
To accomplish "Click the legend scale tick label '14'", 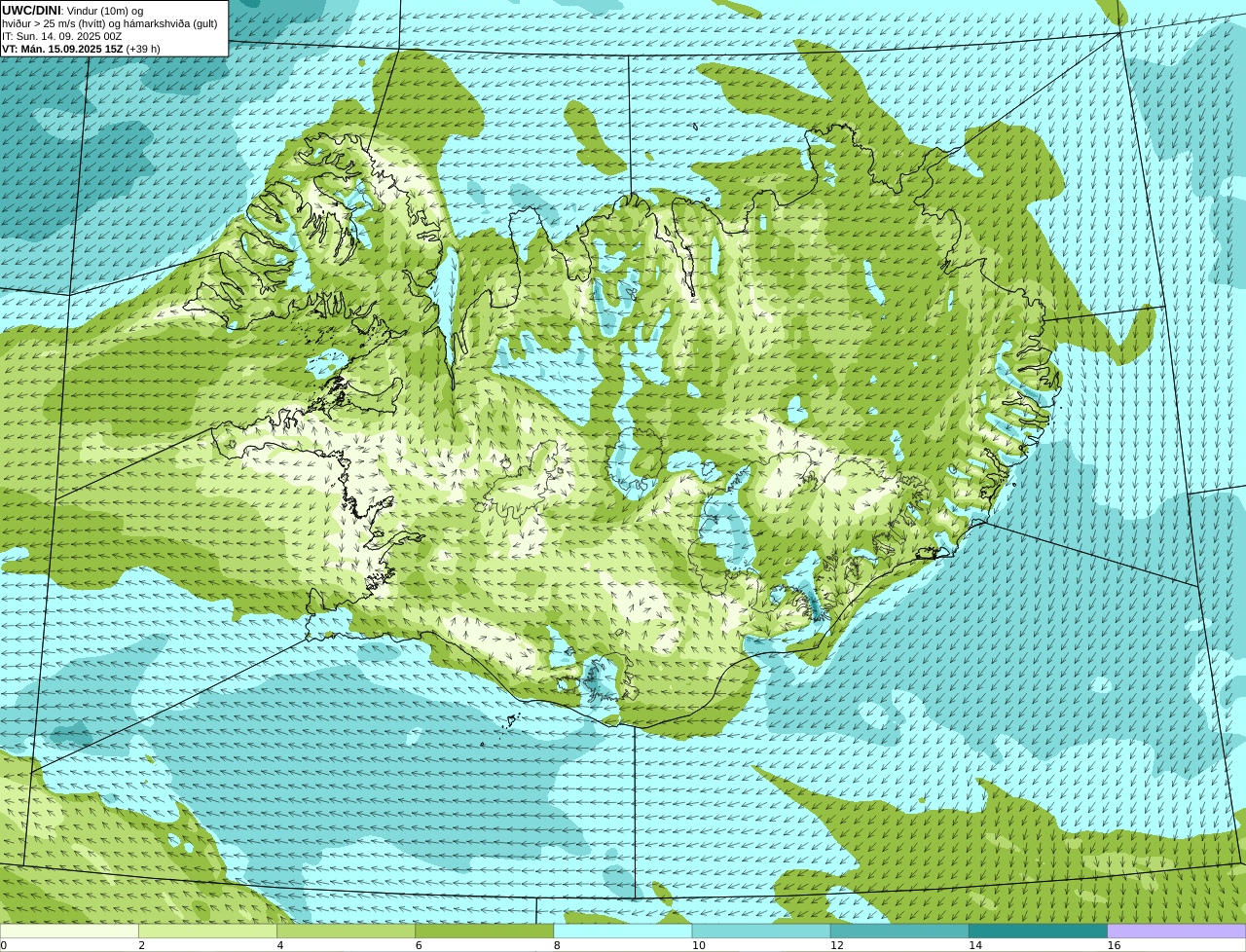I will click(974, 945).
